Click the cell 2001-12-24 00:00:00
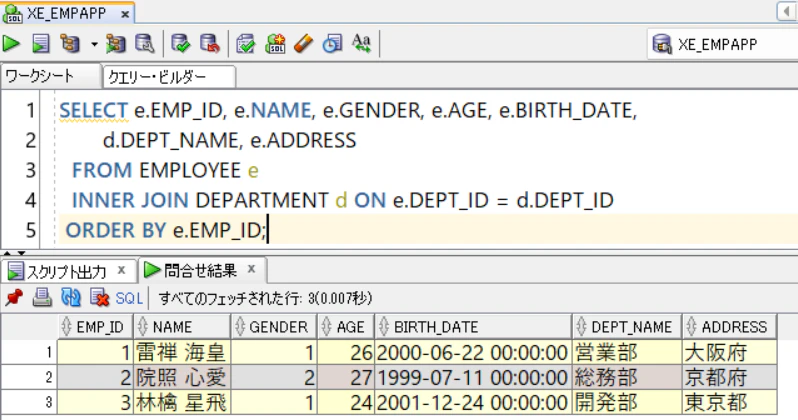 pos(473,402)
